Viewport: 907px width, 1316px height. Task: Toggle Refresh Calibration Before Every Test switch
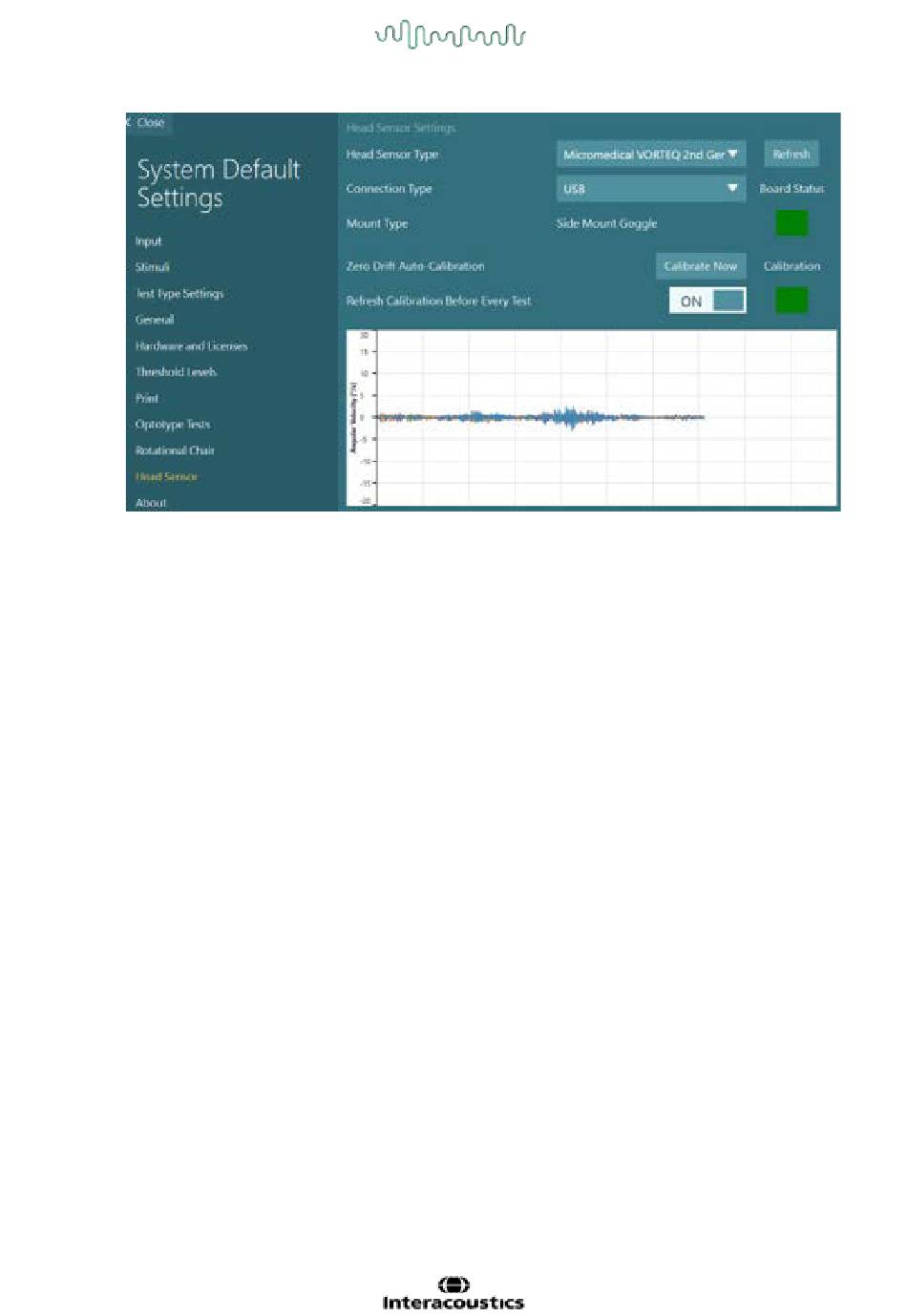coord(707,301)
